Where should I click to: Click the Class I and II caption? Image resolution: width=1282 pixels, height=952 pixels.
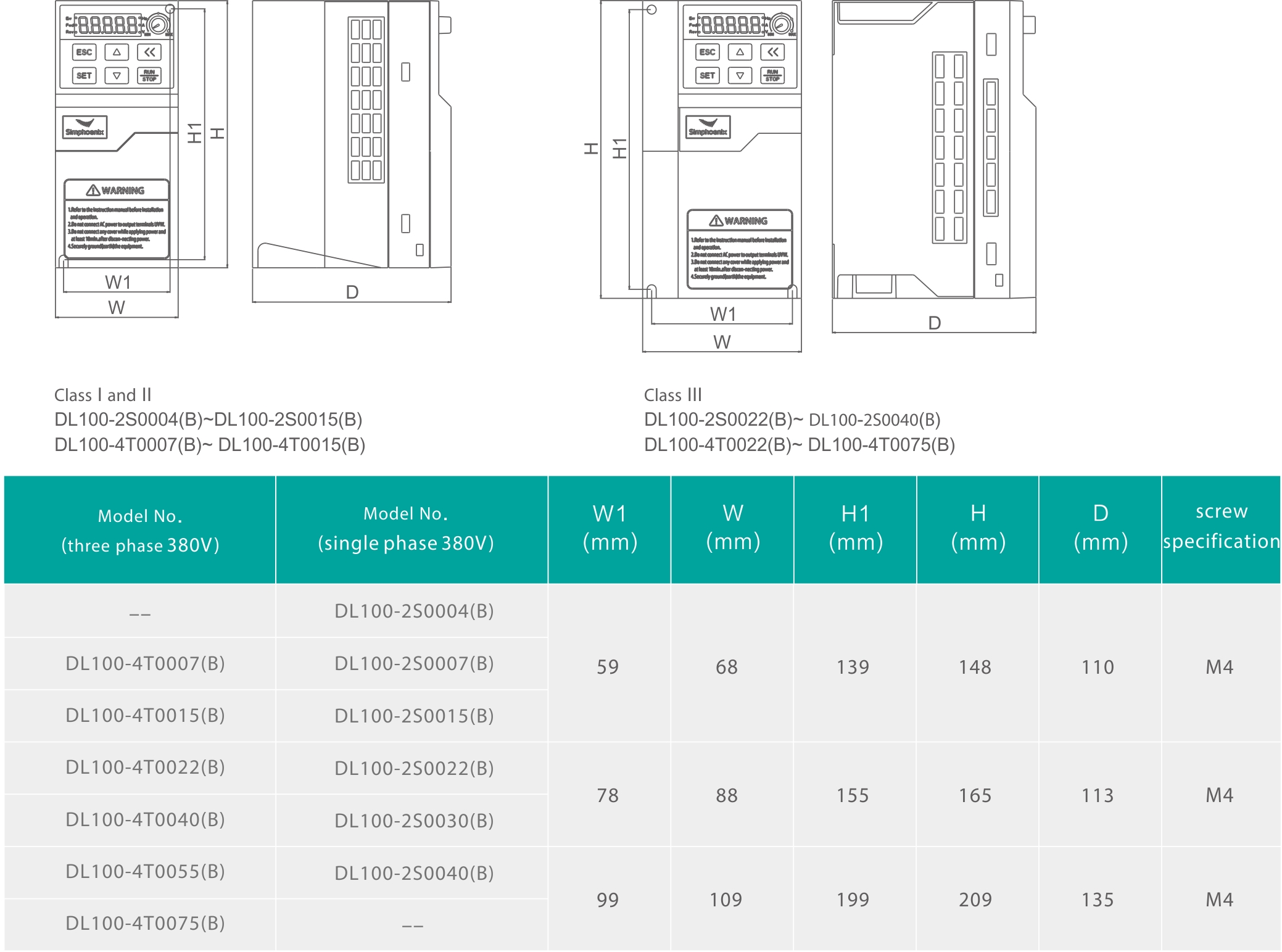102,395
